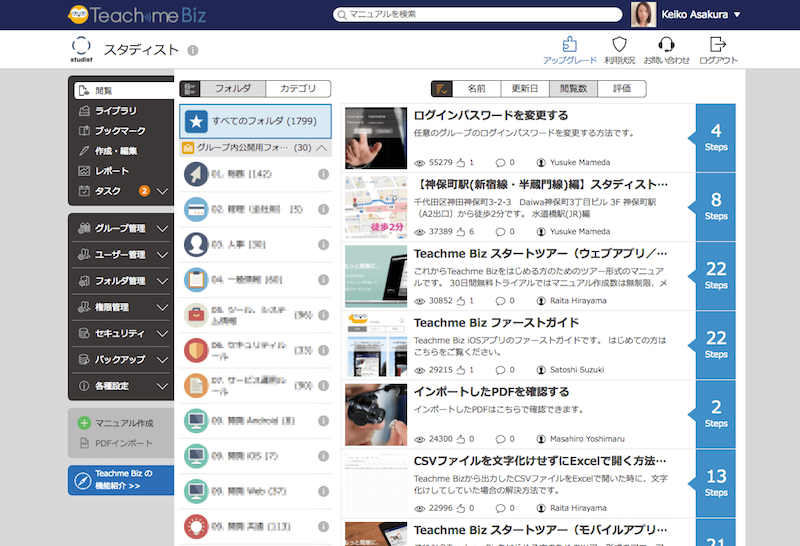Open folder 04 with the clipboard icon
This screenshot has width=800, height=546.
(196, 280)
